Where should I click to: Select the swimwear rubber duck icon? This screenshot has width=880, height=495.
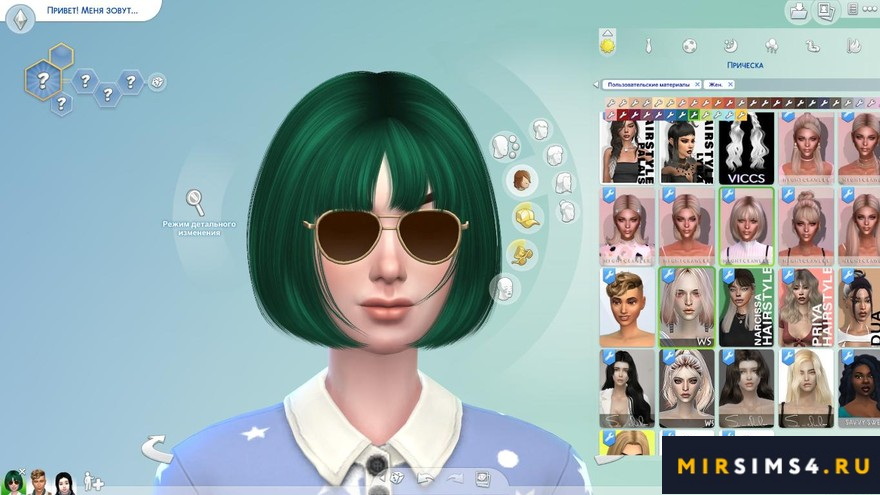pos(812,45)
